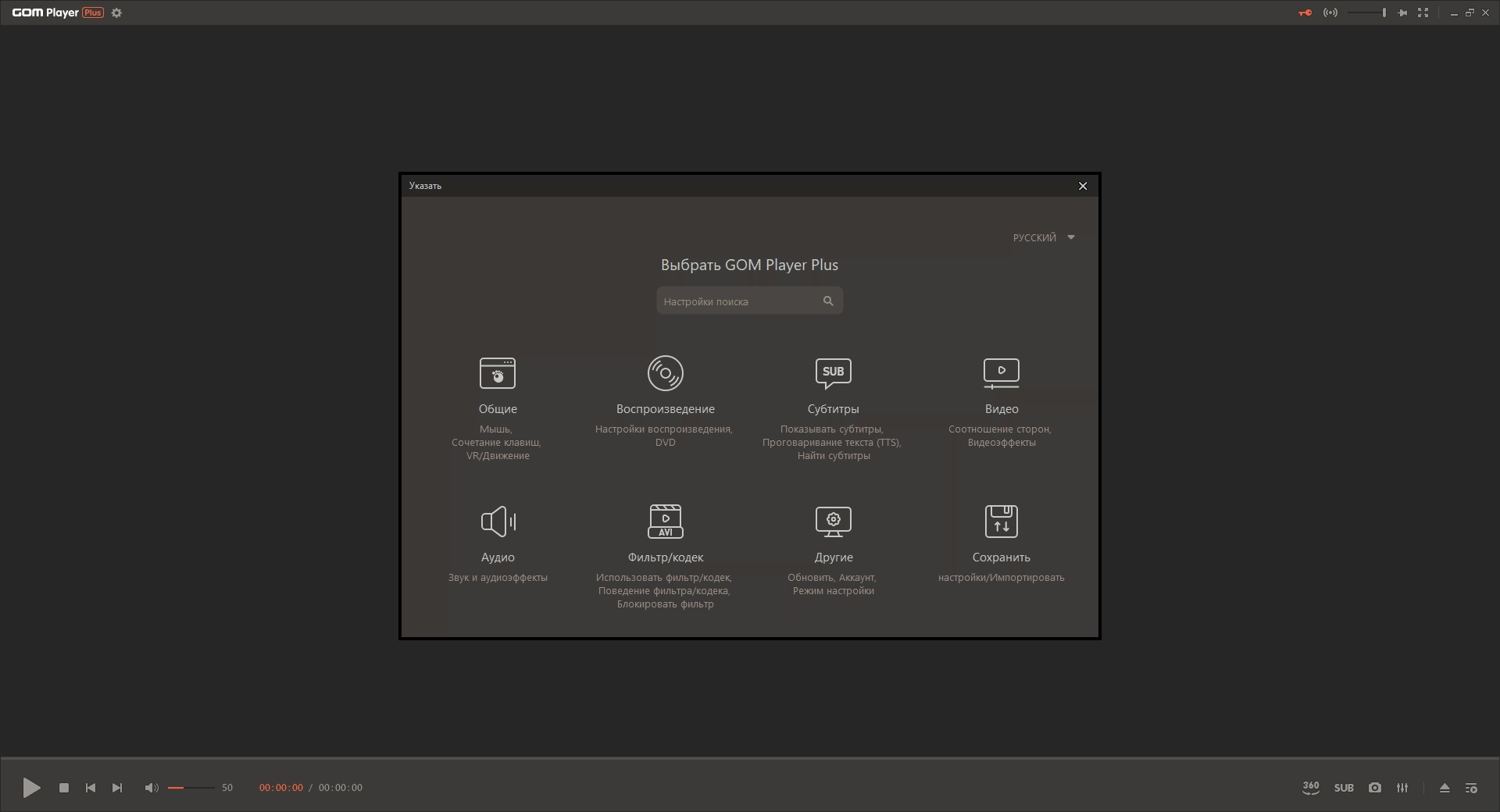The image size is (1500, 812).
Task: Open the 360 VR video mode
Action: pyautogui.click(x=1311, y=788)
